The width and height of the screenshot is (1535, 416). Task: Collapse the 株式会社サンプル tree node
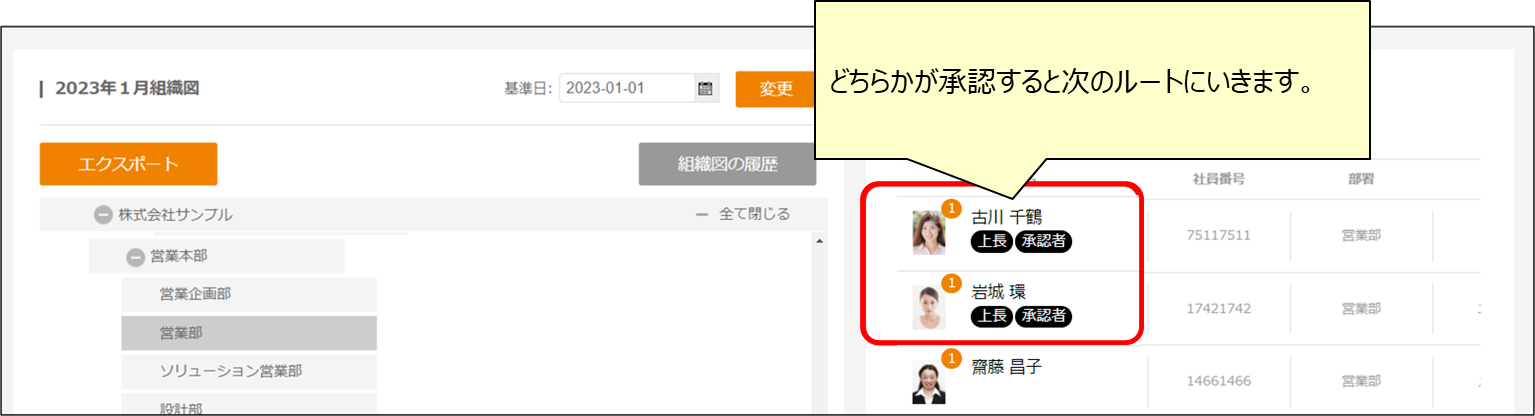[103, 215]
